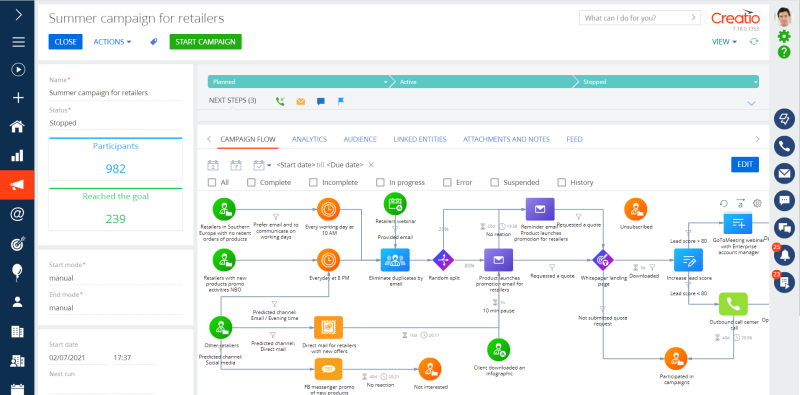Open the green settings gear icon
Image resolution: width=800 pixels, height=395 pixels.
[x=784, y=36]
